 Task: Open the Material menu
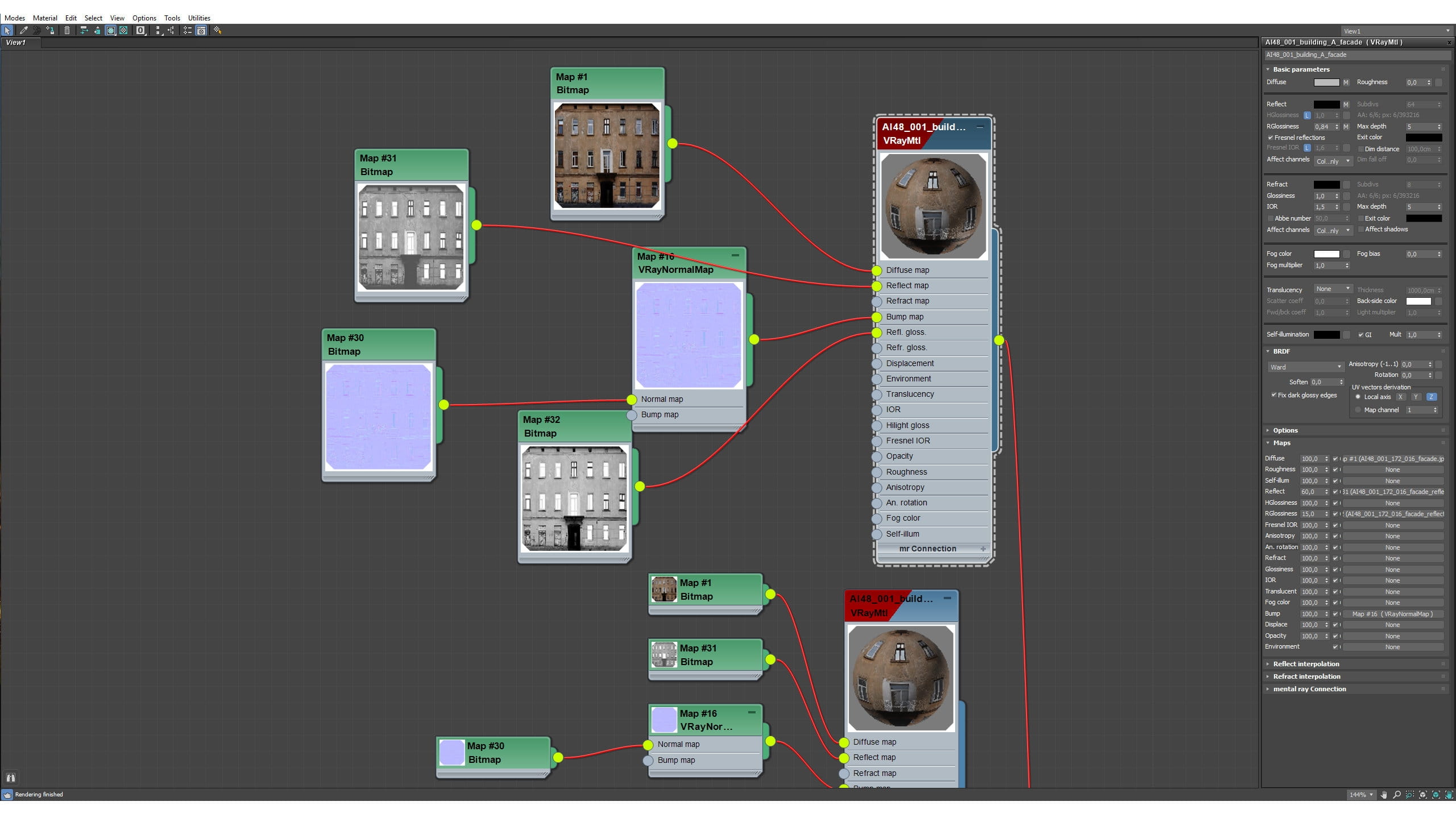(x=45, y=18)
